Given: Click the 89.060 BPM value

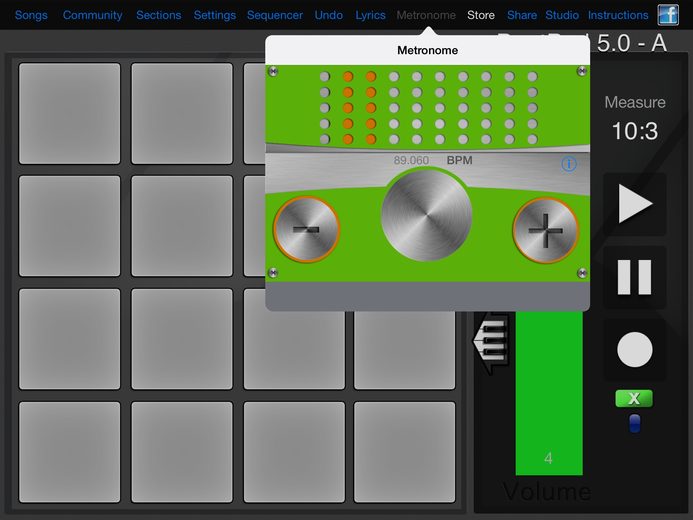Looking at the screenshot, I should [411, 160].
